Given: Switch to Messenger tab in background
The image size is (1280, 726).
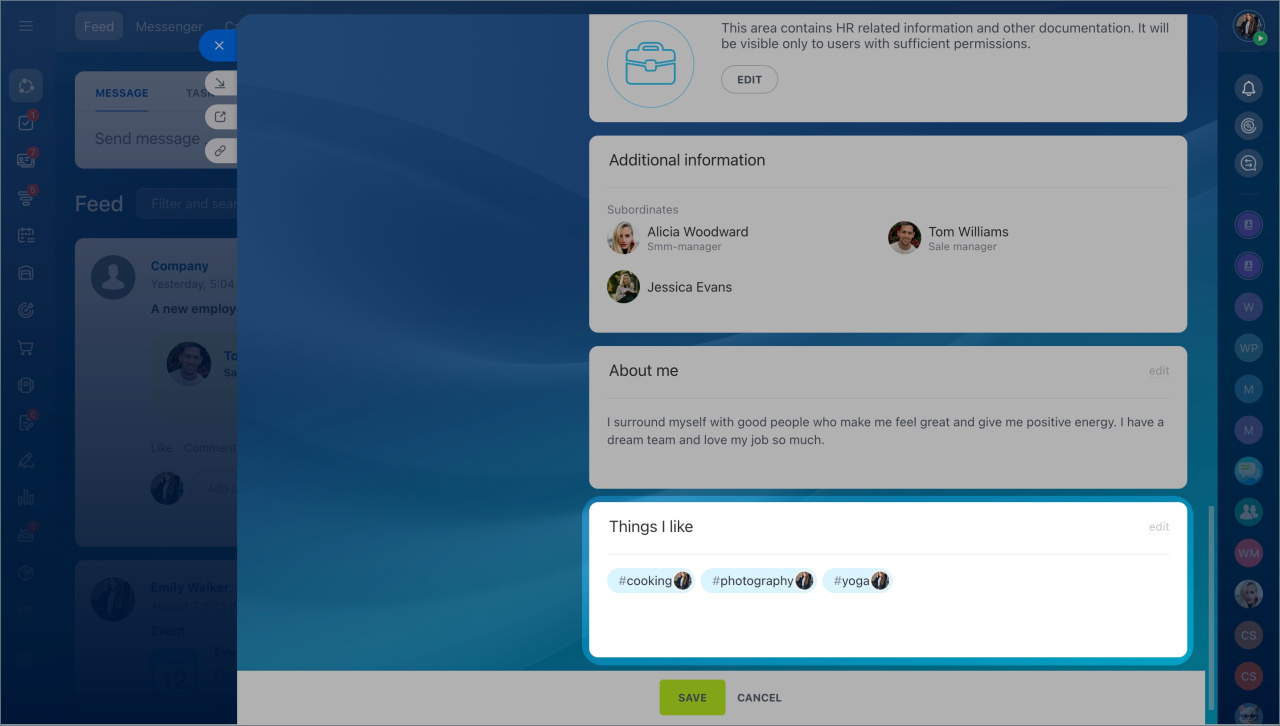Looking at the screenshot, I should (169, 27).
